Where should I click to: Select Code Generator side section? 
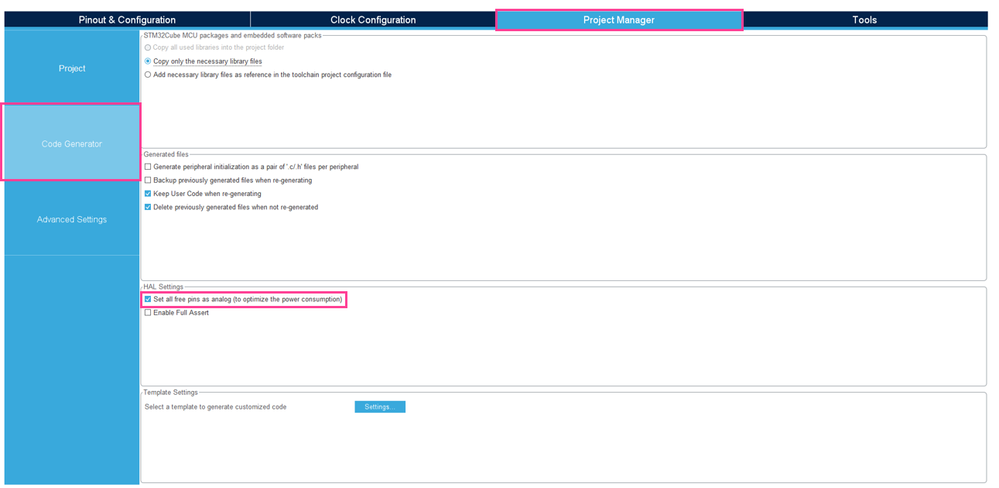[x=71, y=143]
